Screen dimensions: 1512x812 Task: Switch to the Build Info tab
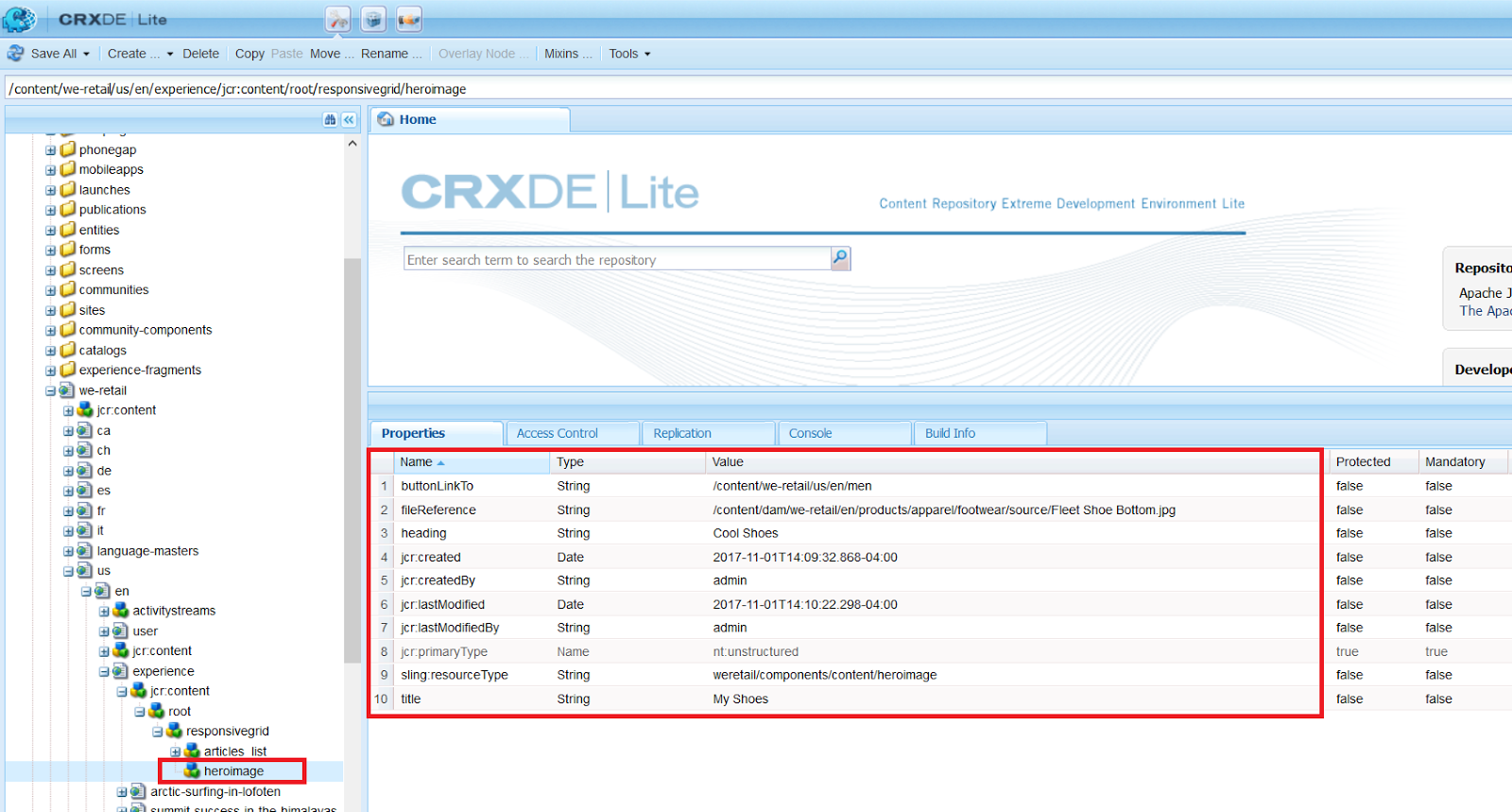[981, 433]
